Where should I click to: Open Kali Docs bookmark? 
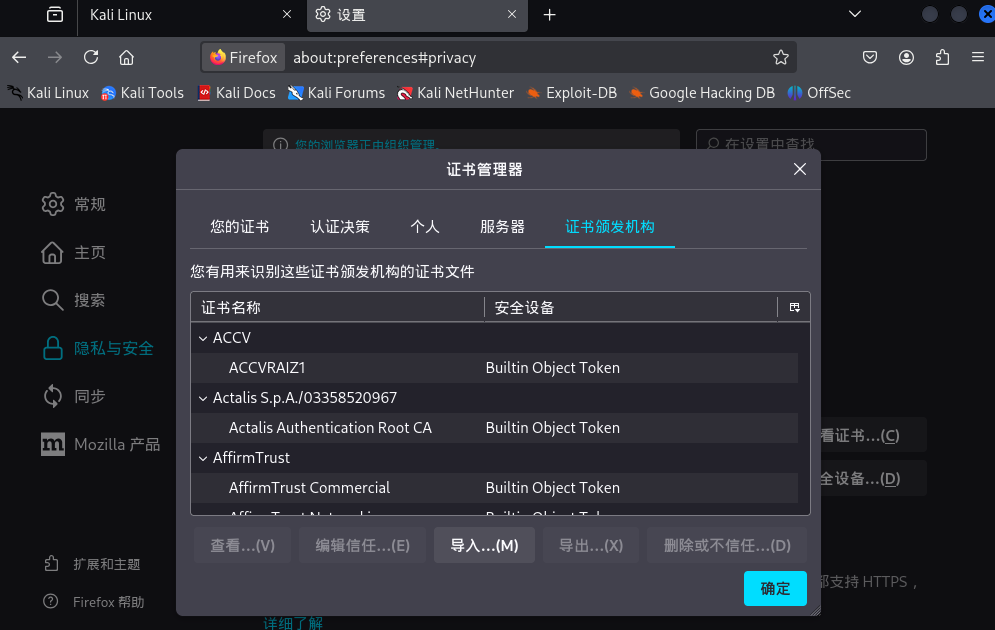pos(237,93)
